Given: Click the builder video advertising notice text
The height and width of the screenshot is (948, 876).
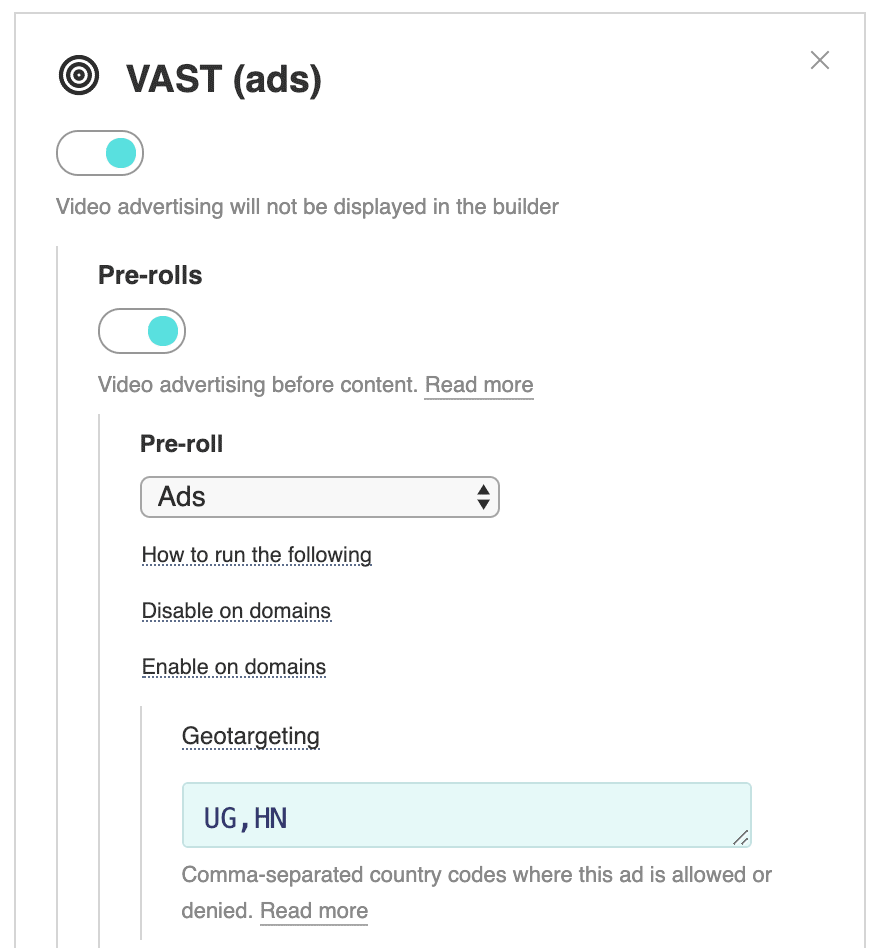Looking at the screenshot, I should [x=307, y=207].
